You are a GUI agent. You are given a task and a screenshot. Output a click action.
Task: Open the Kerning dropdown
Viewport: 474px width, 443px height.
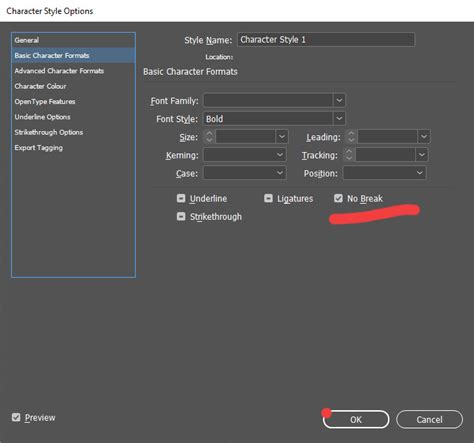tap(245, 155)
